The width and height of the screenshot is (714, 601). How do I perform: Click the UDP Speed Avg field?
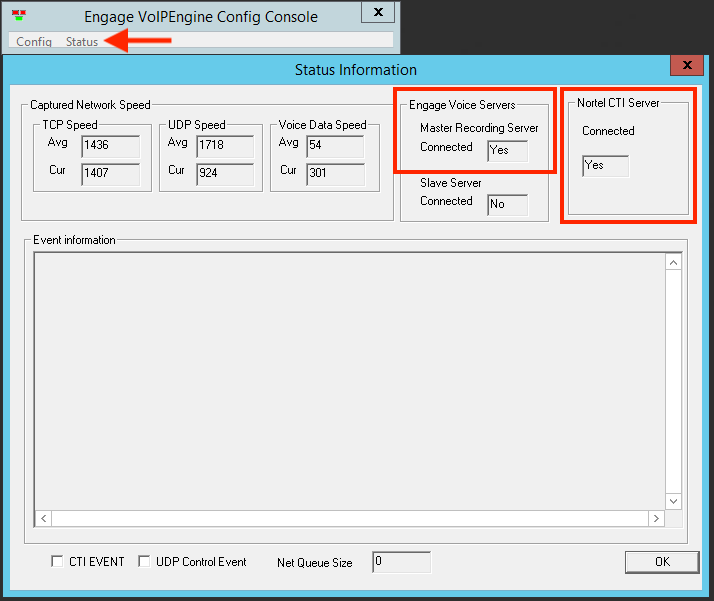(225, 146)
